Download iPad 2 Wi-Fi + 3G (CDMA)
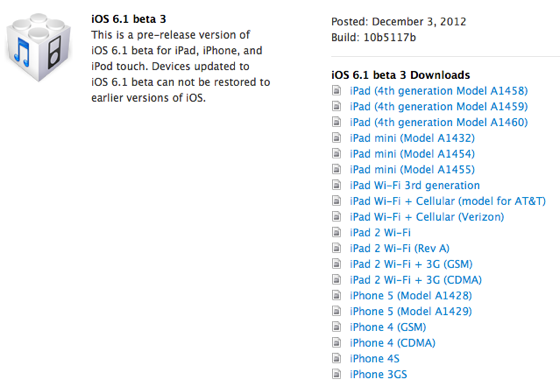The width and height of the screenshot is (560, 387). point(416,280)
